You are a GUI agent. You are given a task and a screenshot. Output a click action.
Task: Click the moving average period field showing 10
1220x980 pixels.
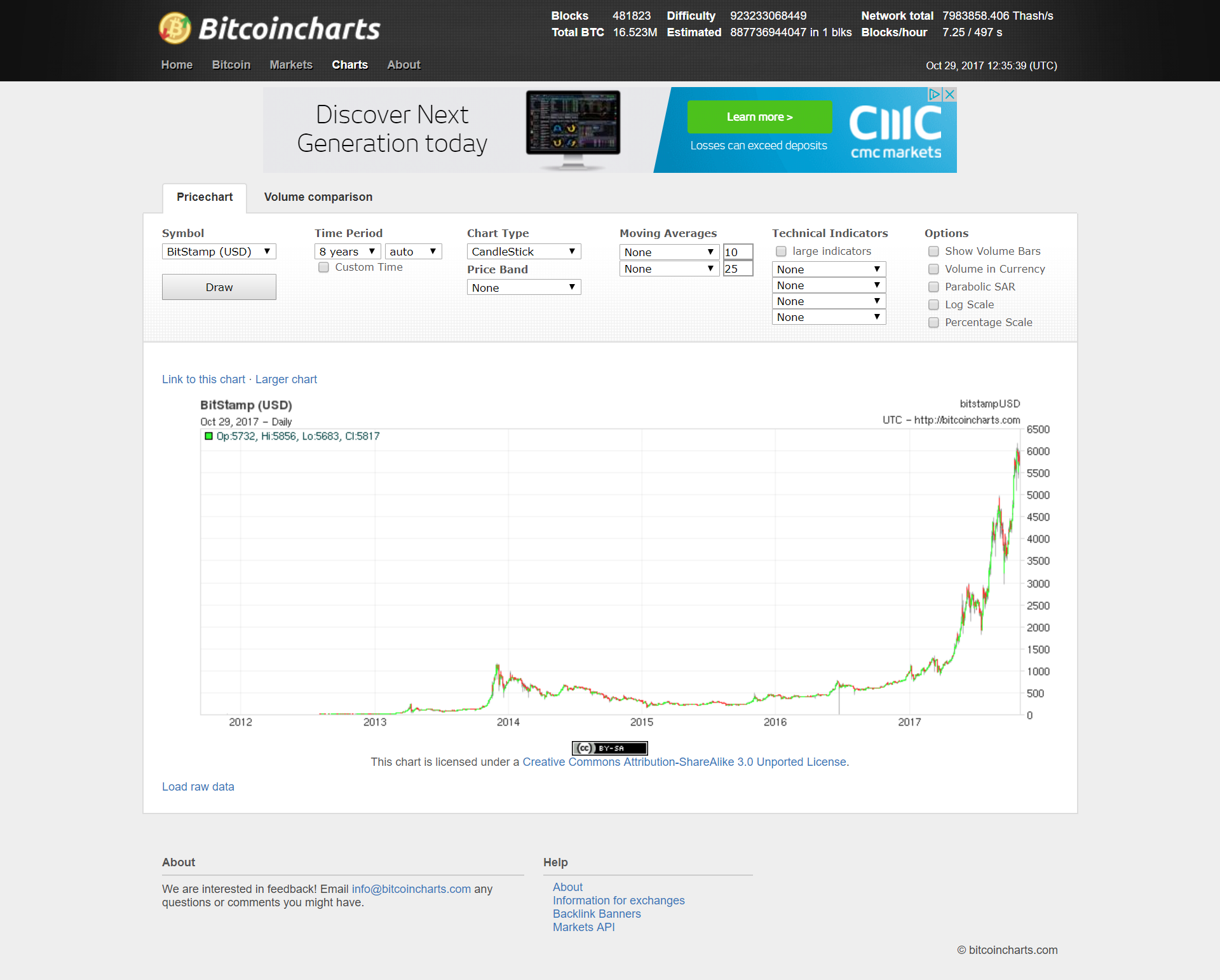click(738, 252)
